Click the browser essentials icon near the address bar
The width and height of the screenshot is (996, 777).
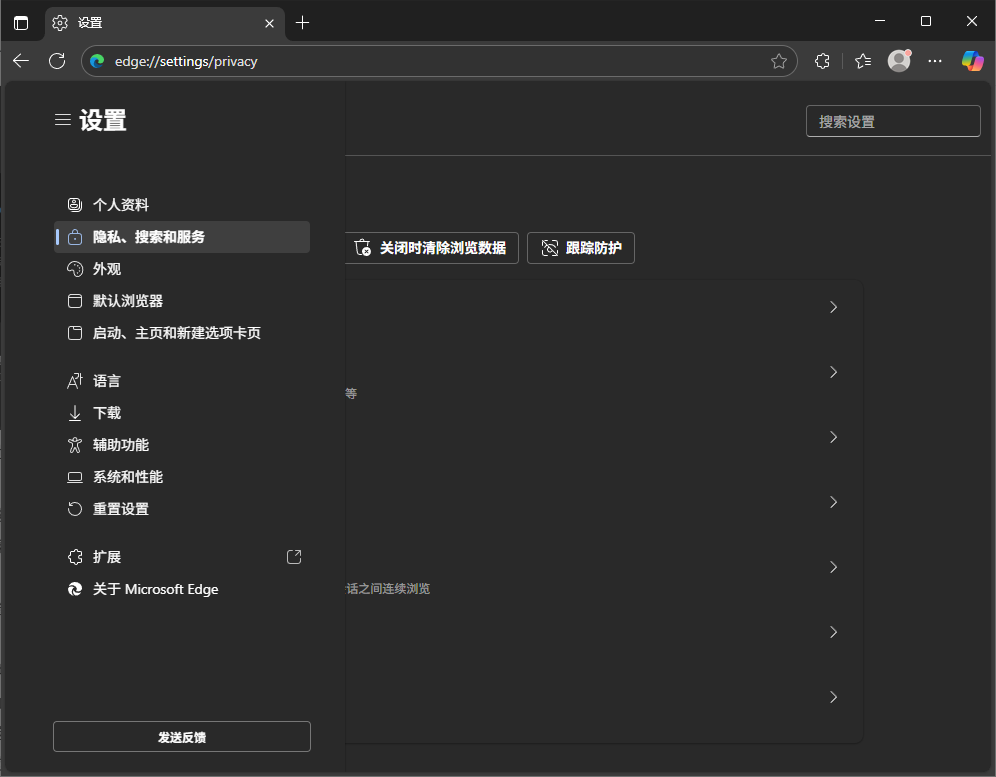click(x=822, y=60)
